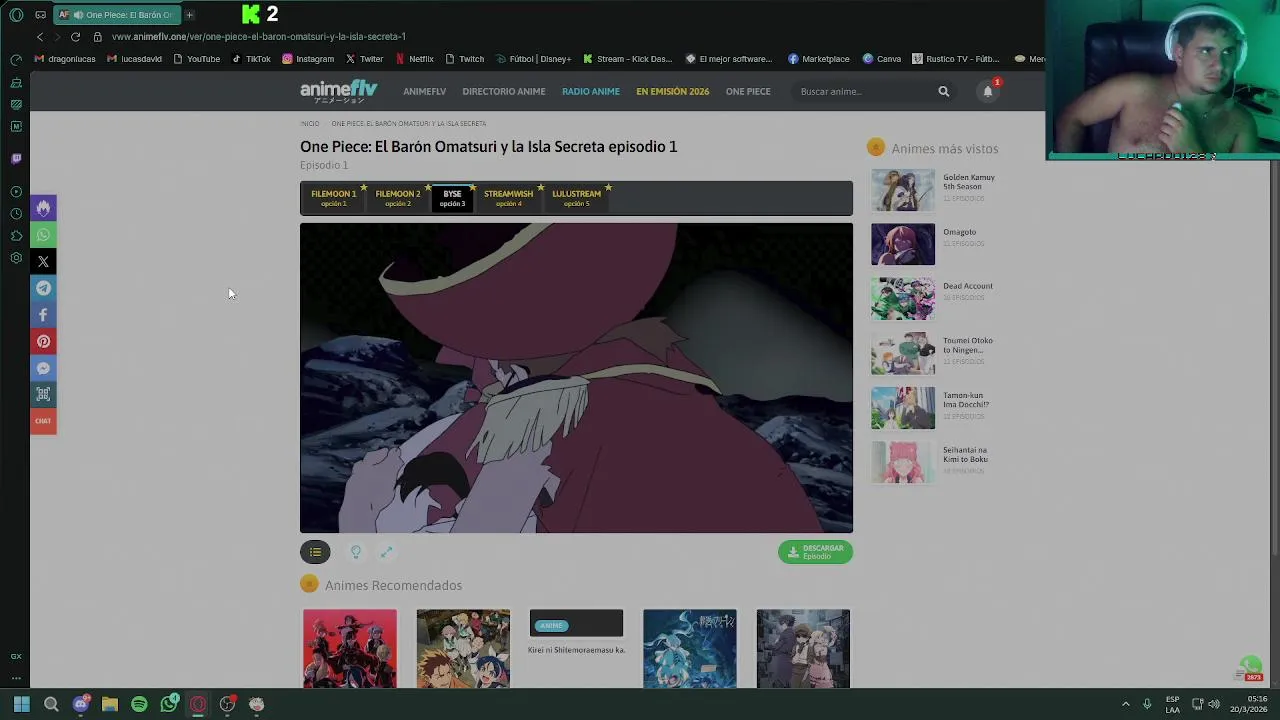The height and width of the screenshot is (720, 1280).
Task: Open the Marketplace bookmark
Action: (819, 59)
